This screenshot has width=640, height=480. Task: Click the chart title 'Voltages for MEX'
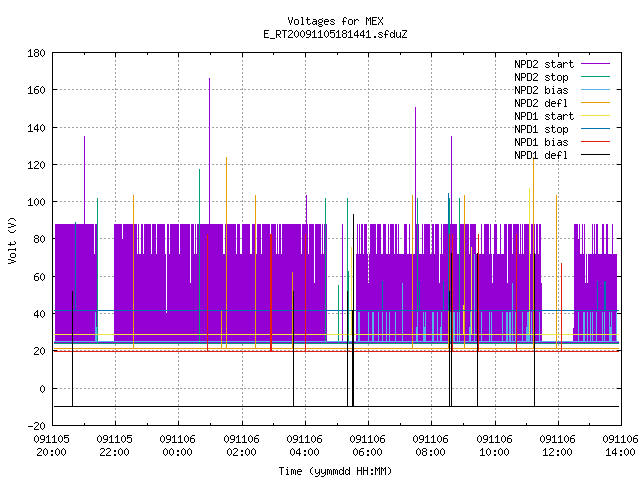[335, 21]
